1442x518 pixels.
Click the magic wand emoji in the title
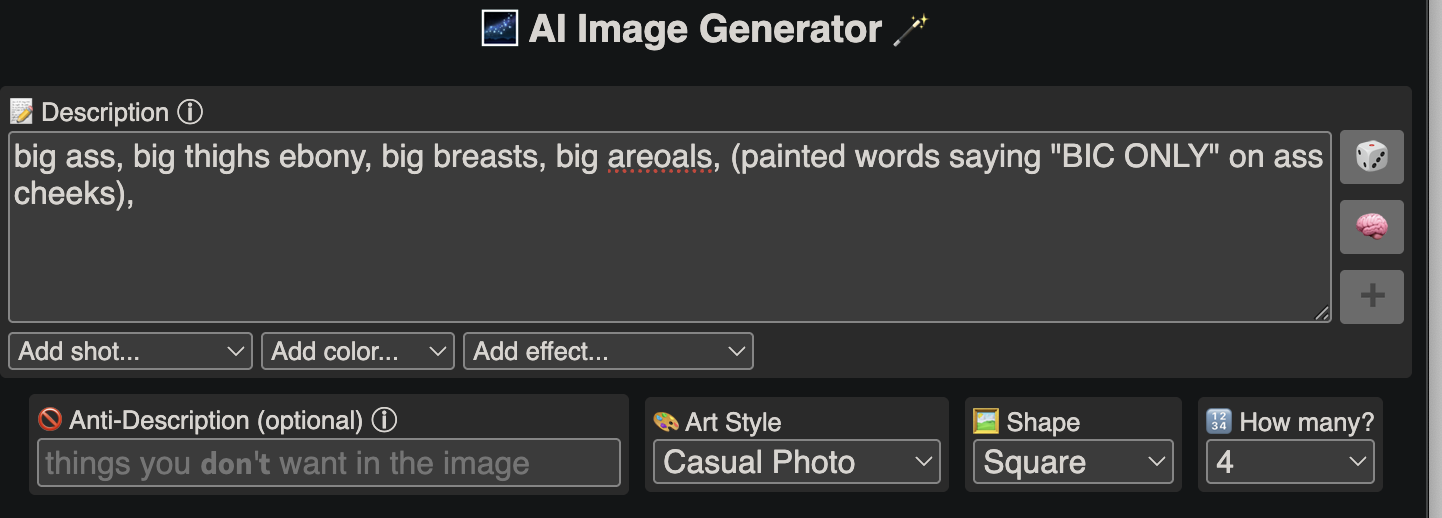pyautogui.click(x=910, y=30)
